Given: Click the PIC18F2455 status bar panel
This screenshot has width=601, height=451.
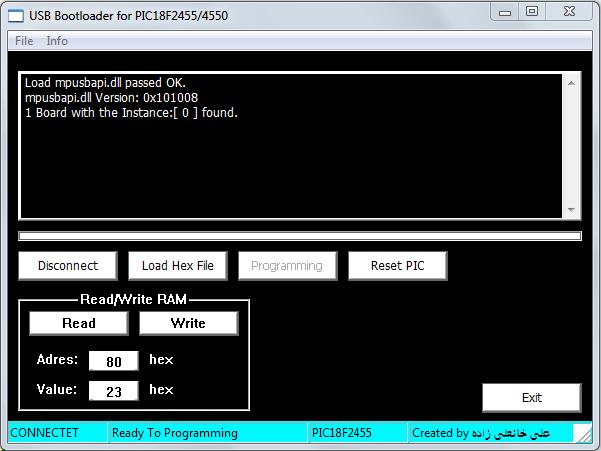Looking at the screenshot, I should click(356, 433).
